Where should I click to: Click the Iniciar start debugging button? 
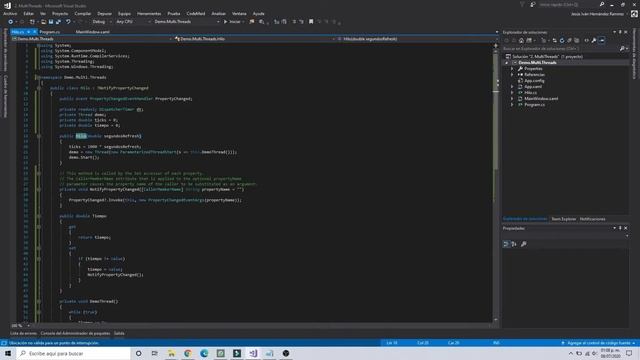(233, 22)
